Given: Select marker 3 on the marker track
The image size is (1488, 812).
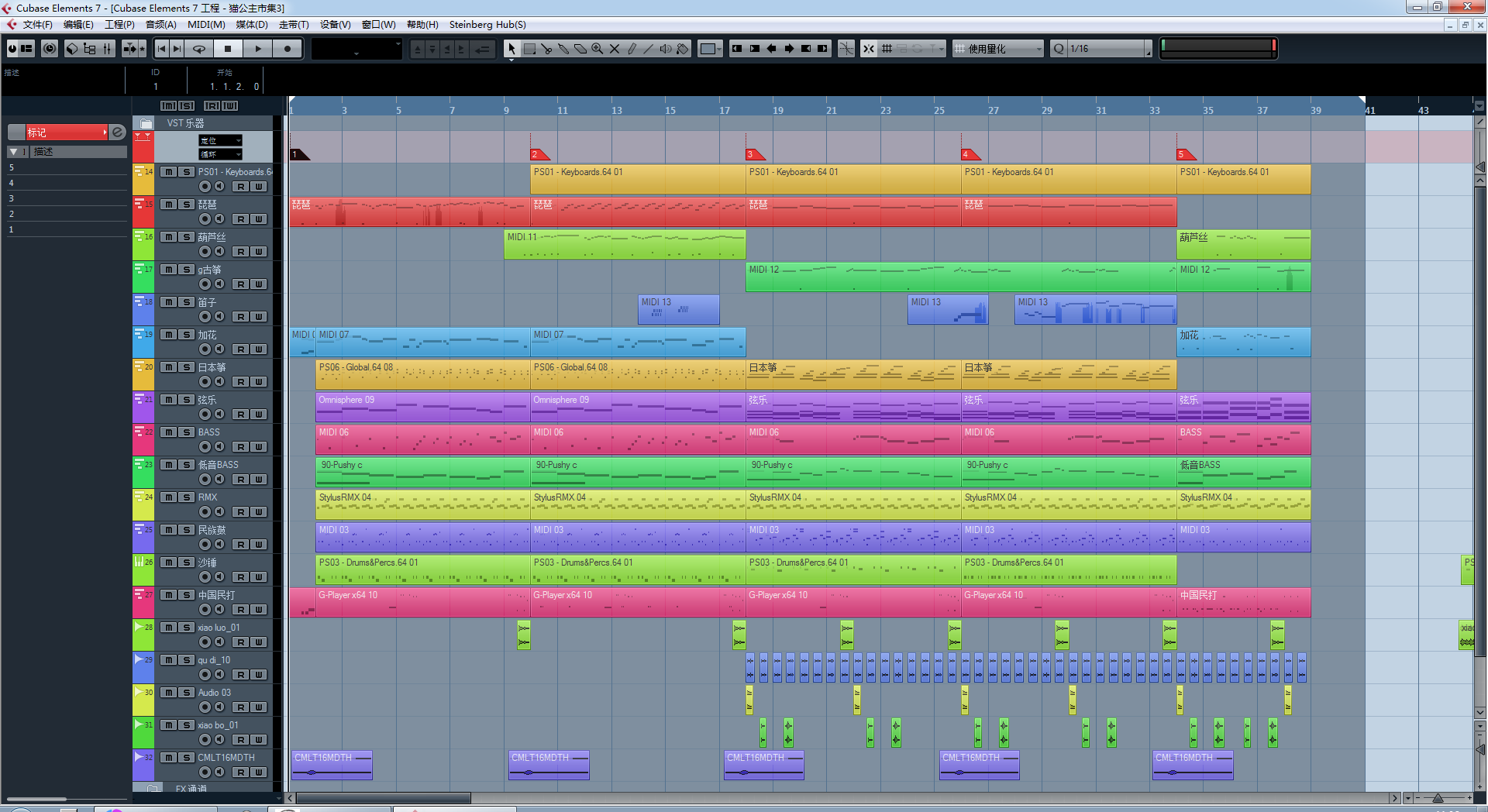Looking at the screenshot, I should (754, 153).
